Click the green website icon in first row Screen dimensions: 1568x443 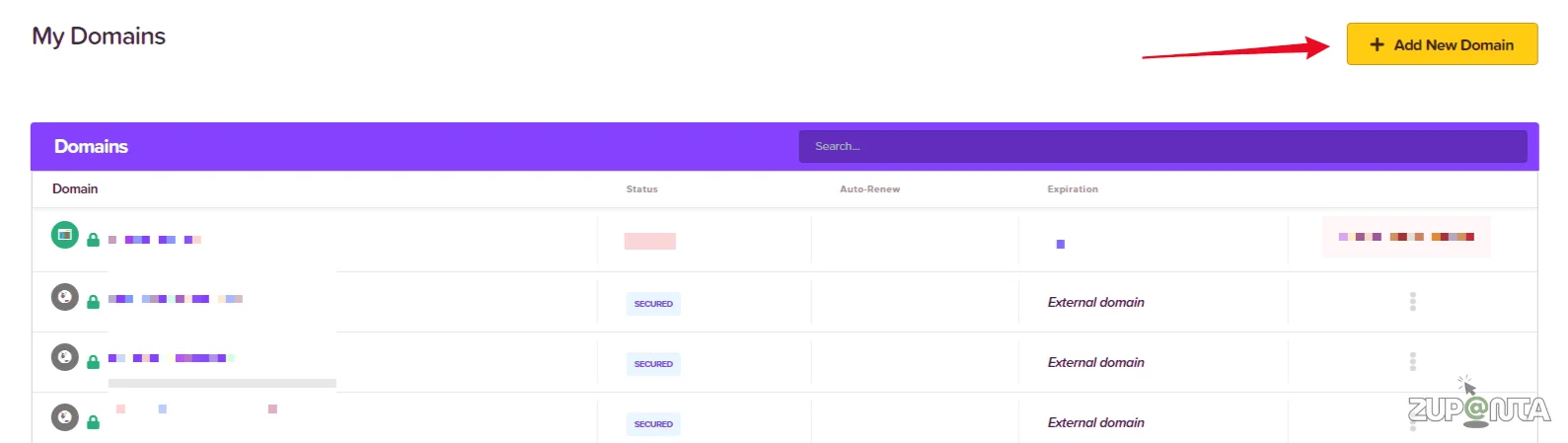(x=65, y=236)
